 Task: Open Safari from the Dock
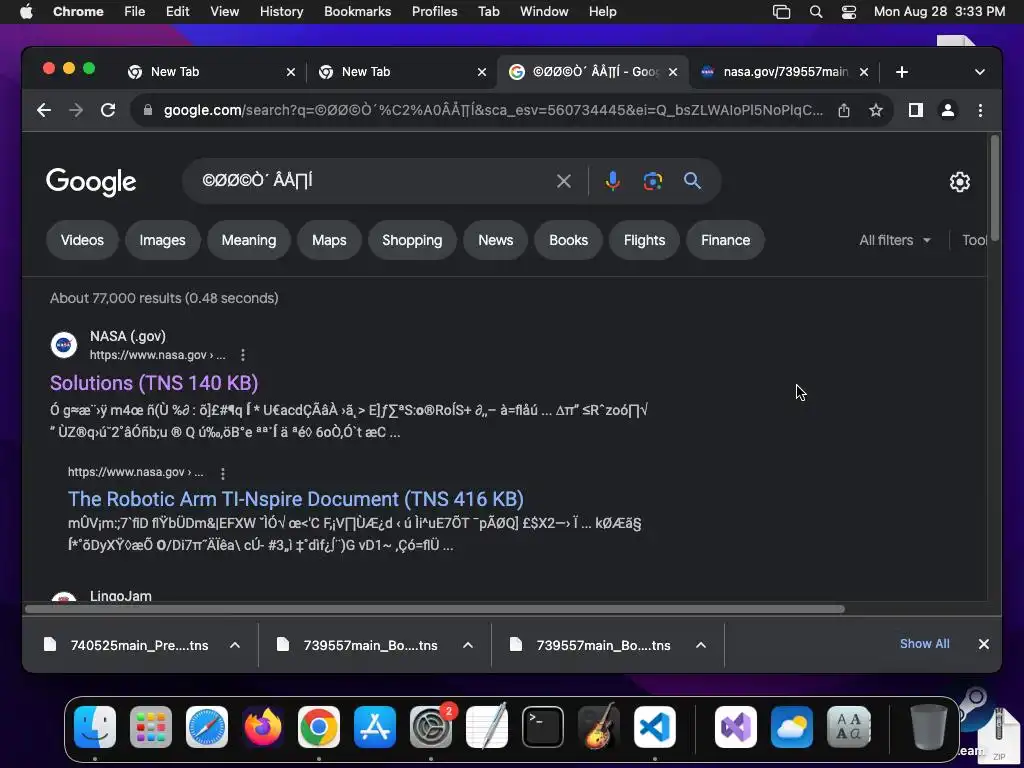point(207,727)
